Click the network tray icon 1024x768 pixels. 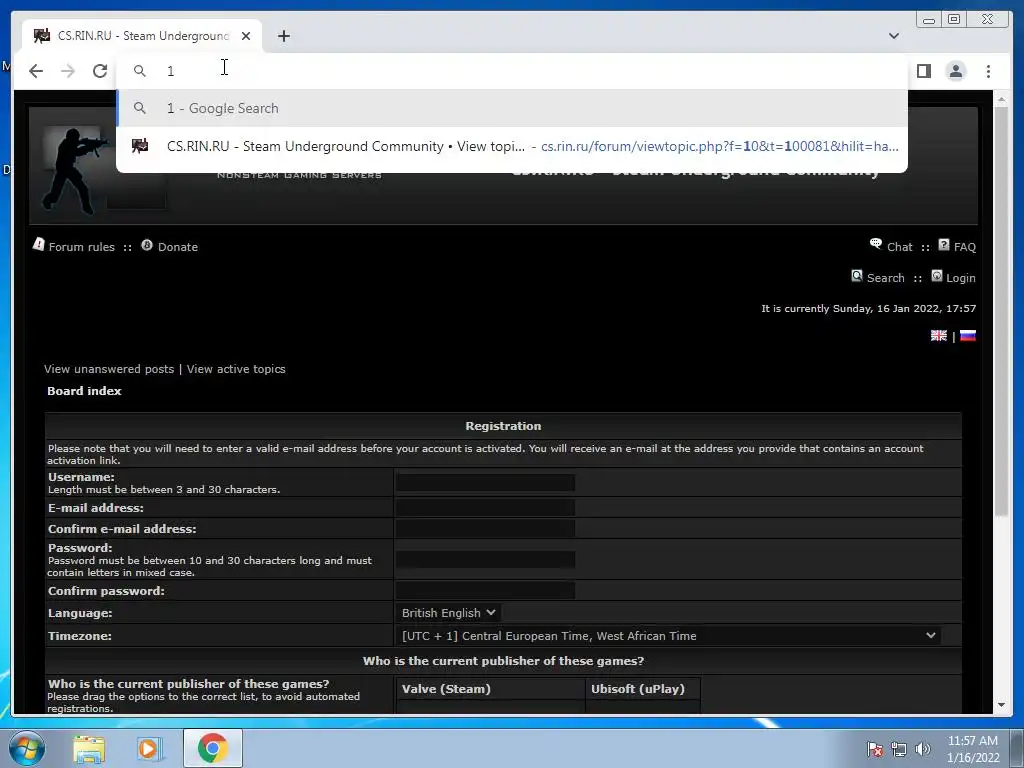point(899,749)
